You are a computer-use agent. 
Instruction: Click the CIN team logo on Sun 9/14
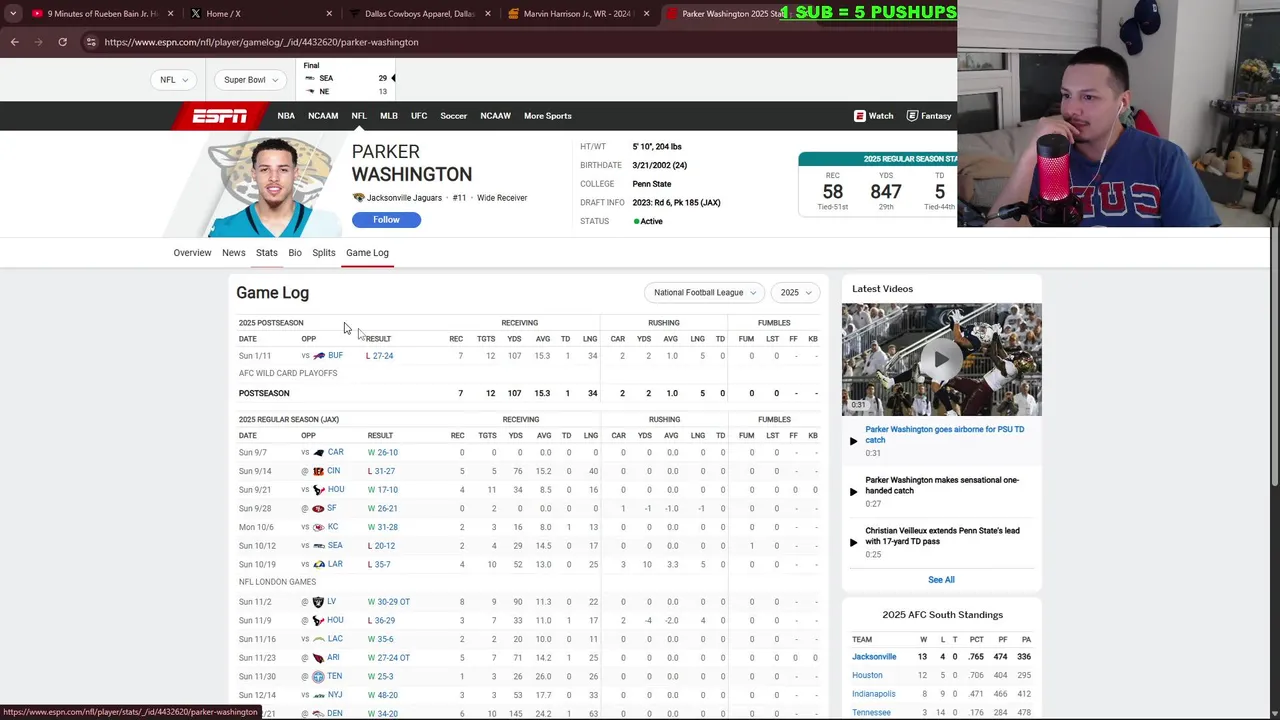[318, 471]
